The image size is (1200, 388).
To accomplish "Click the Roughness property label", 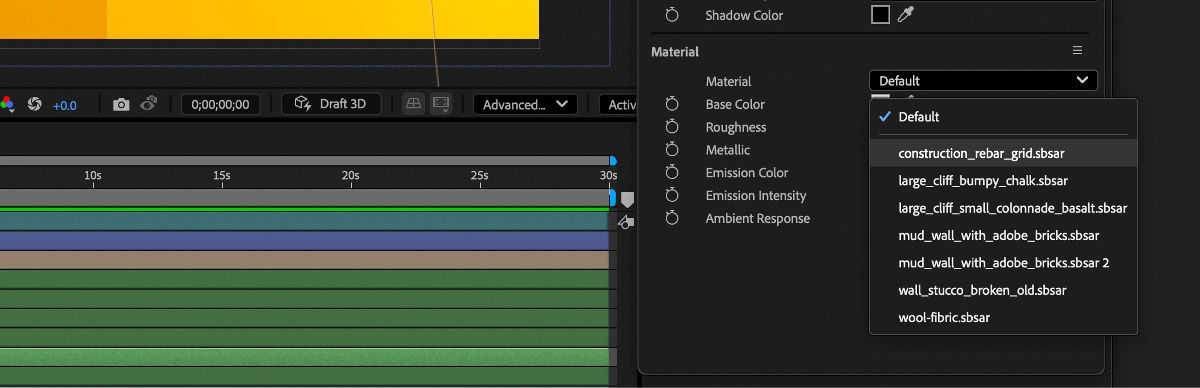I will tap(736, 127).
